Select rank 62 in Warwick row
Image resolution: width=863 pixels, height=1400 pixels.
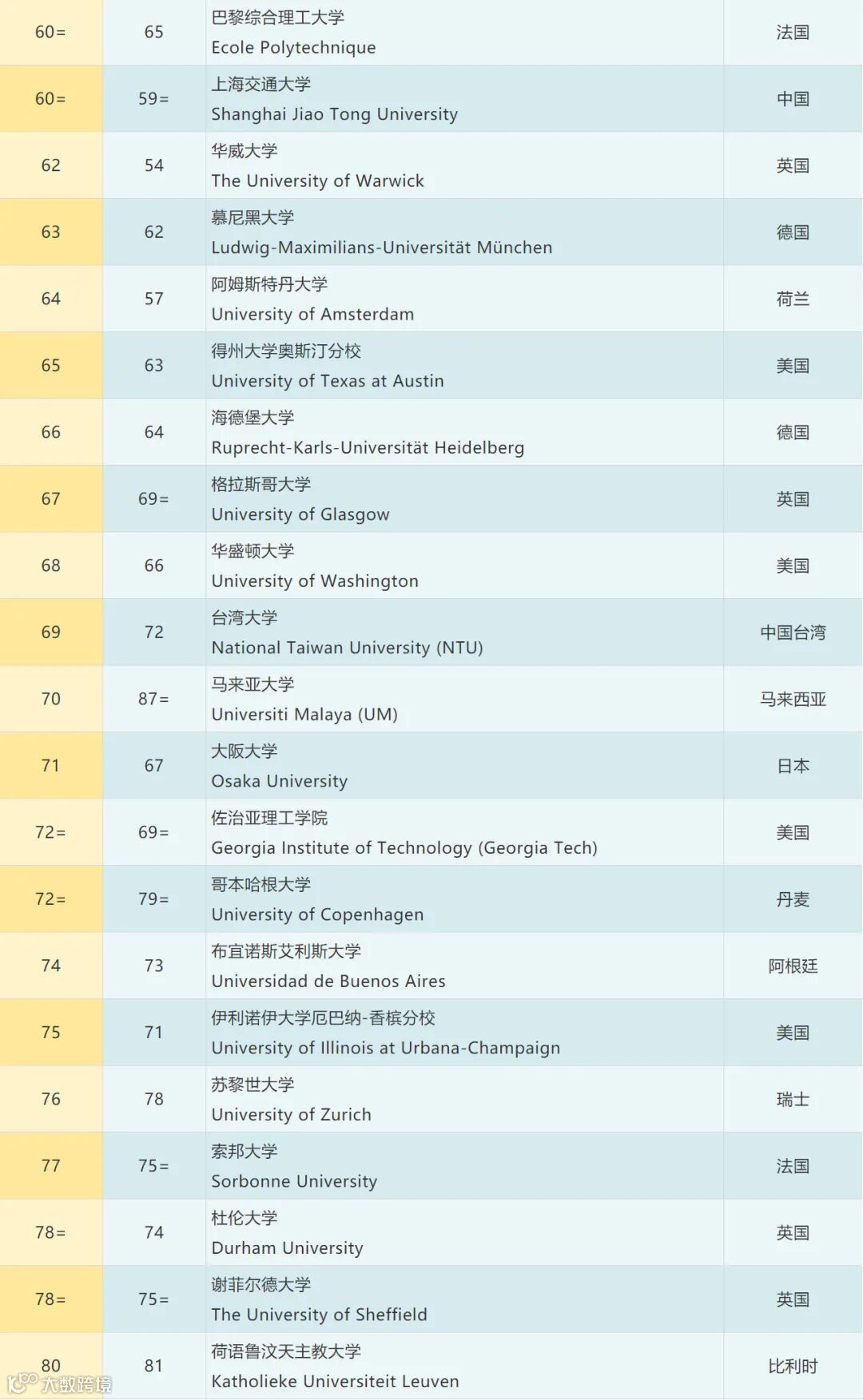tap(50, 165)
